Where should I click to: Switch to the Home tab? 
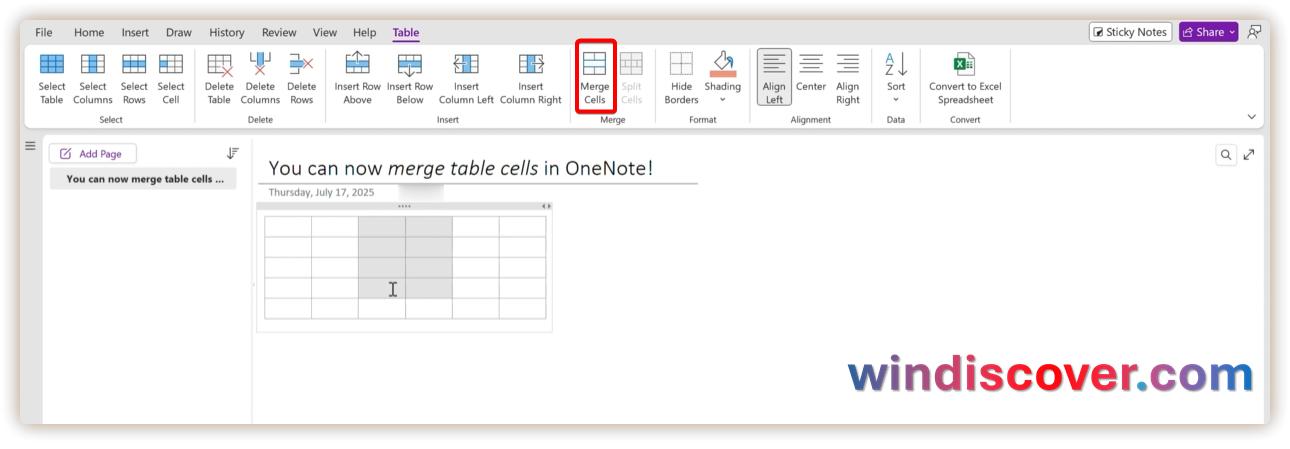[x=89, y=32]
